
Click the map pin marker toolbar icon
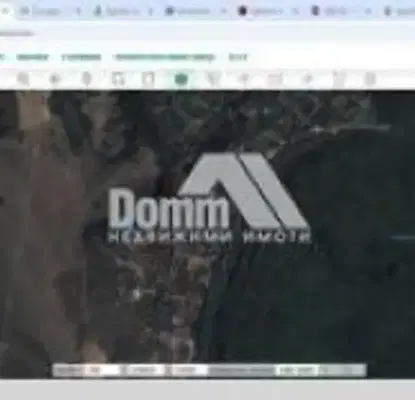coord(86,79)
